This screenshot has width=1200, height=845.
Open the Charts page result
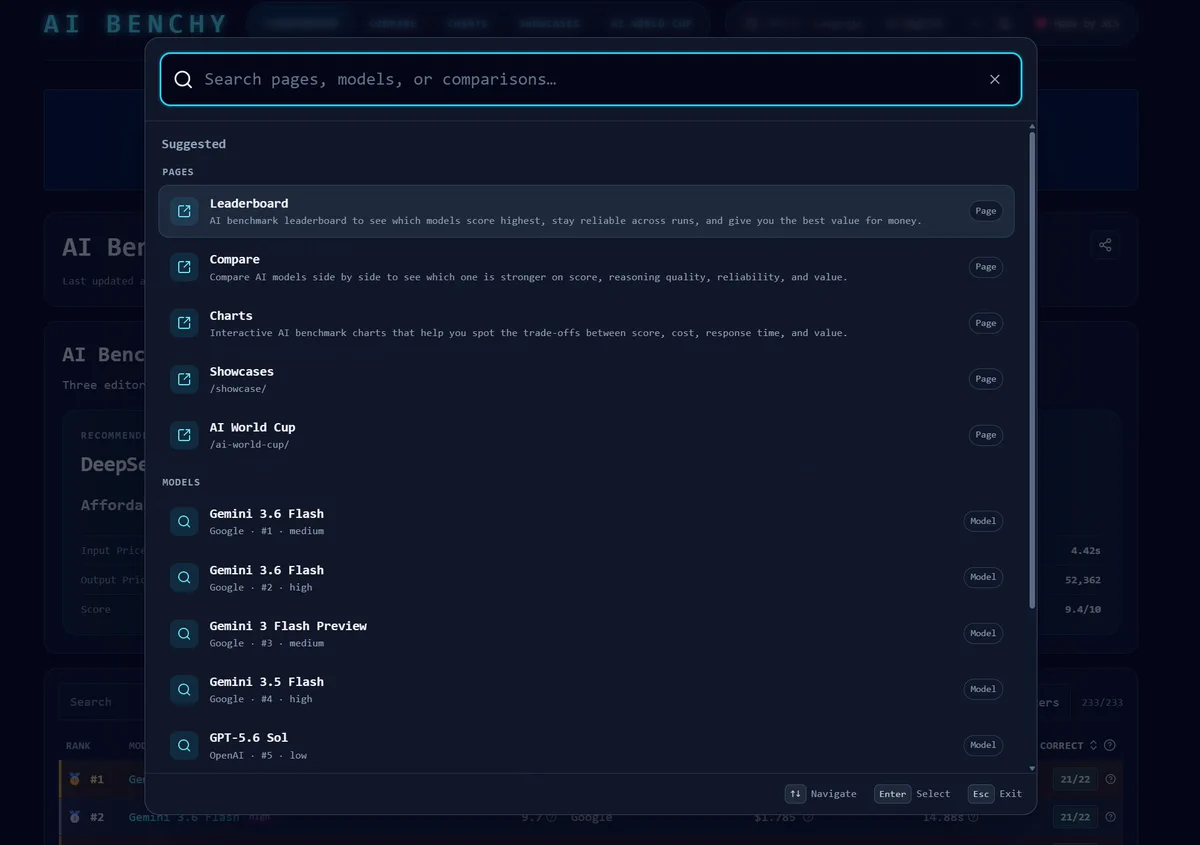coord(586,323)
